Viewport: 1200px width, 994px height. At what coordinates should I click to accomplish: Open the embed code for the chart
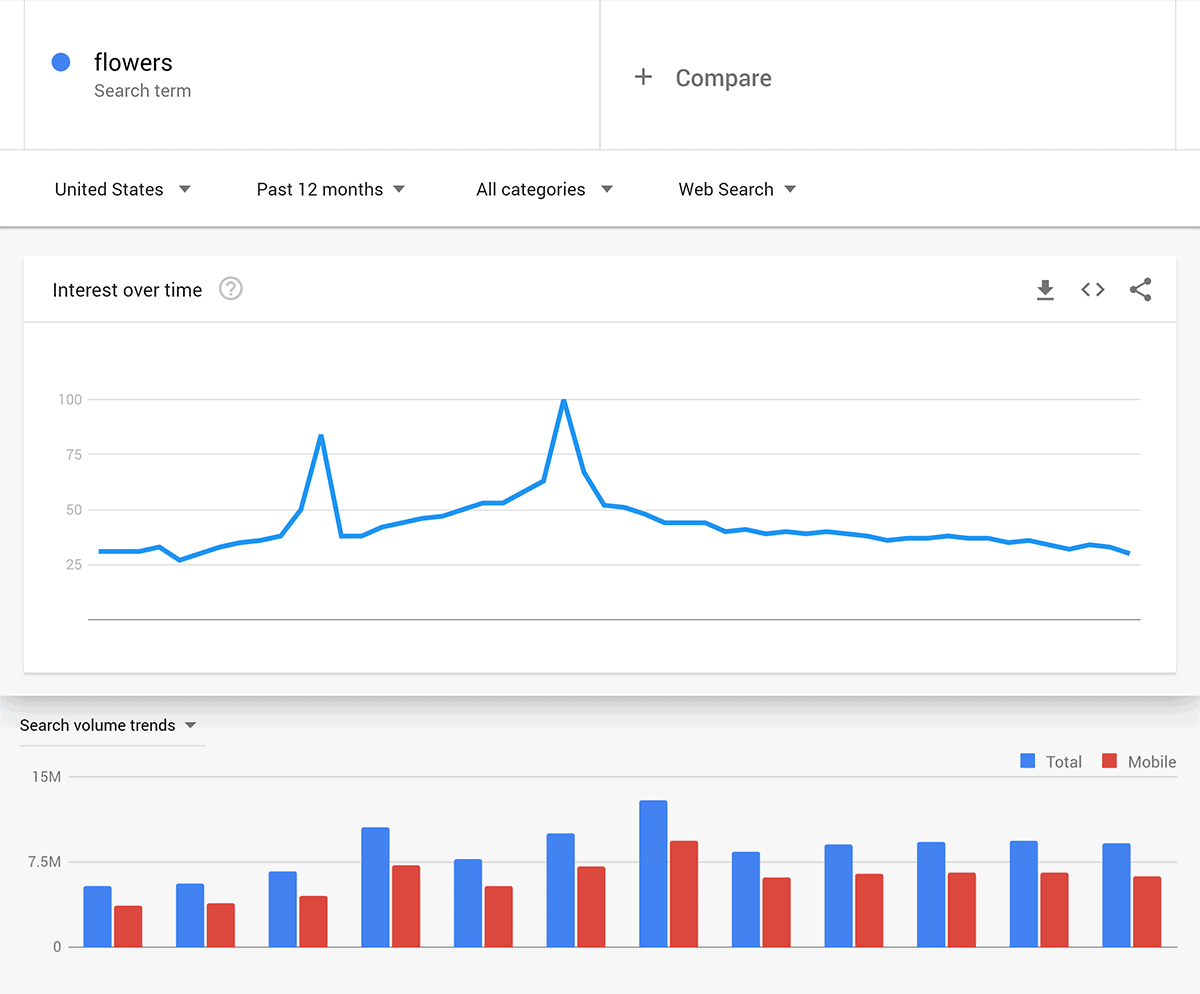click(1092, 290)
